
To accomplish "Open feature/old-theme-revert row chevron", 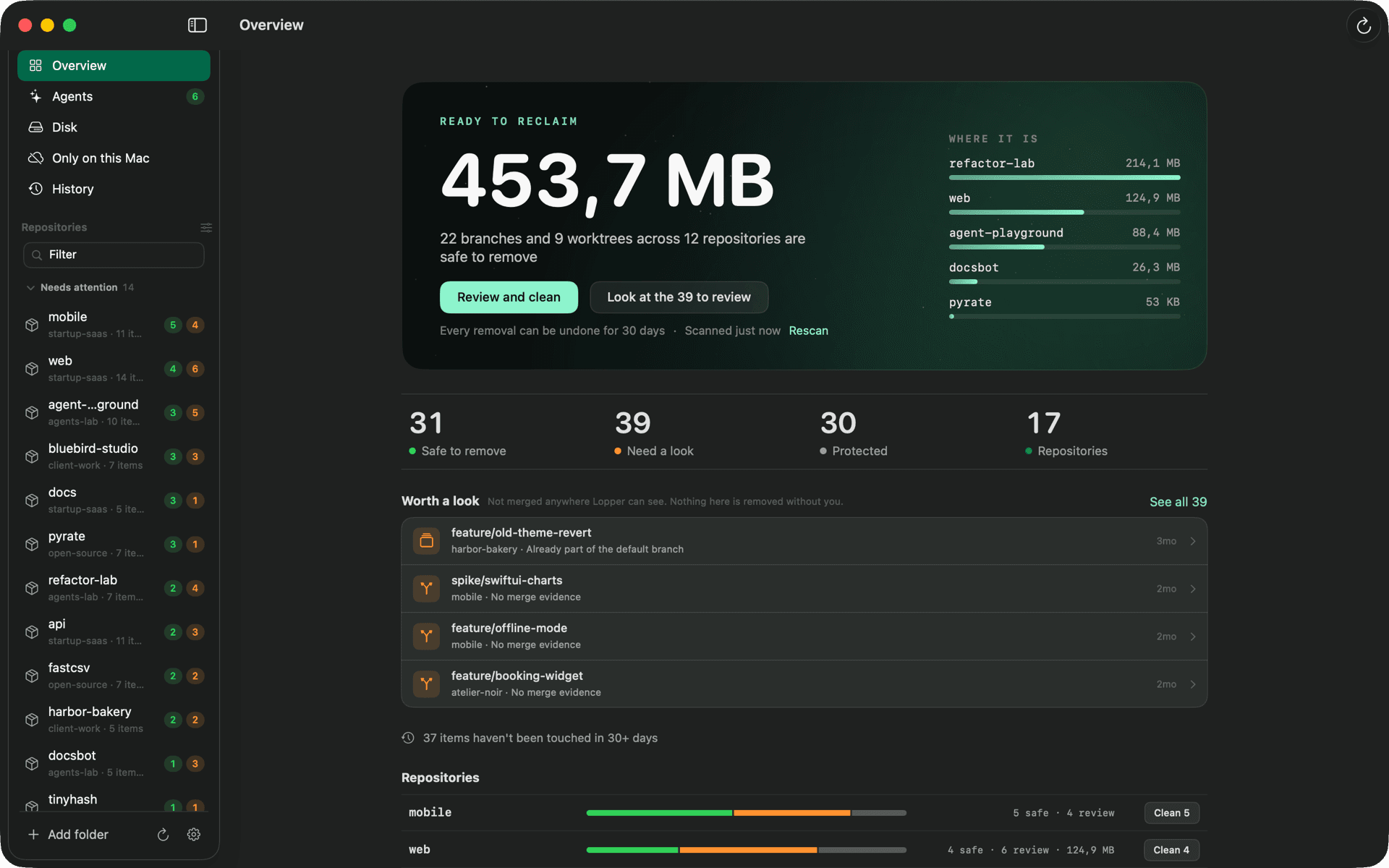I will click(1193, 541).
